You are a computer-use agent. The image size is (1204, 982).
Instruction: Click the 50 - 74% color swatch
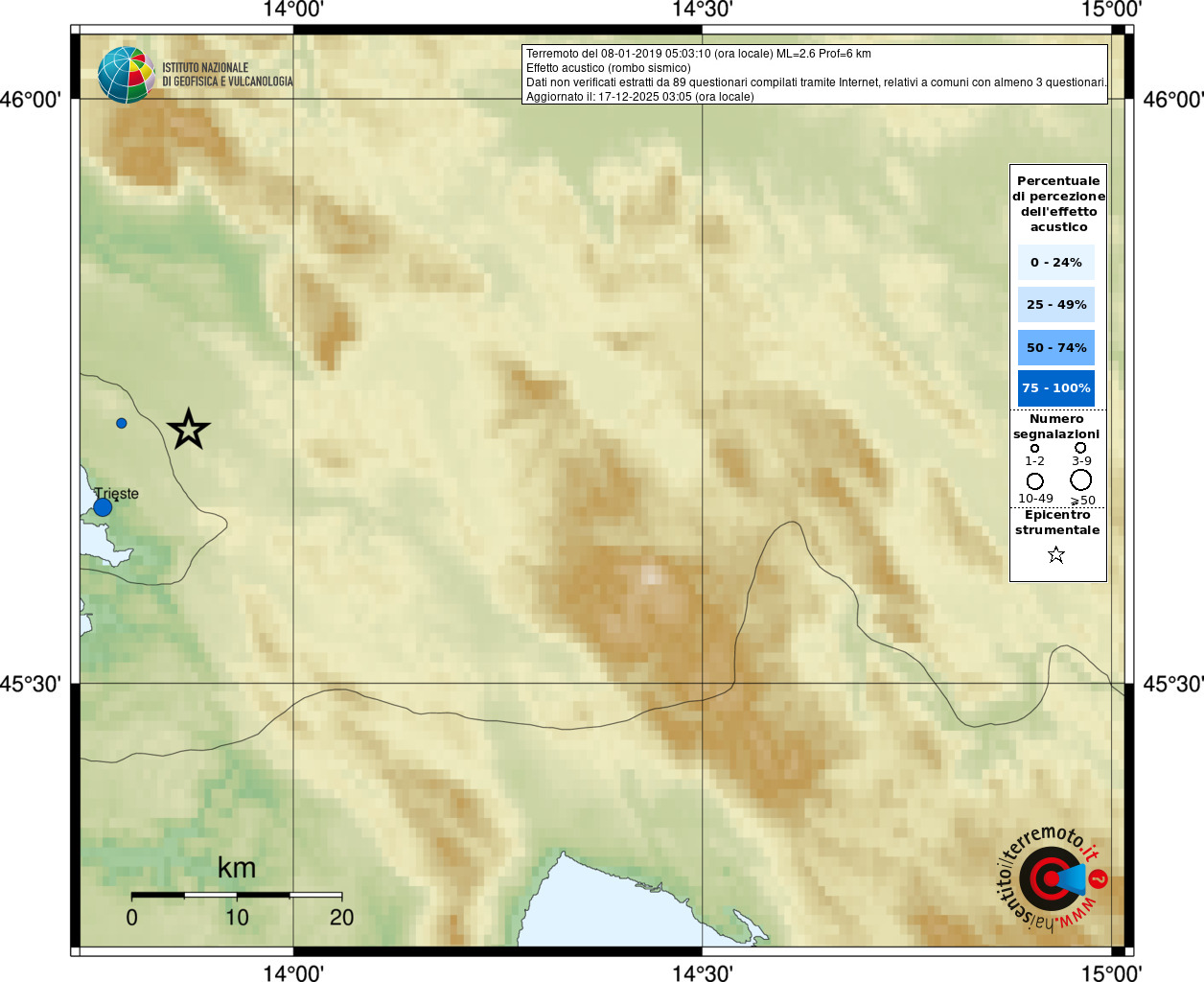click(1056, 347)
